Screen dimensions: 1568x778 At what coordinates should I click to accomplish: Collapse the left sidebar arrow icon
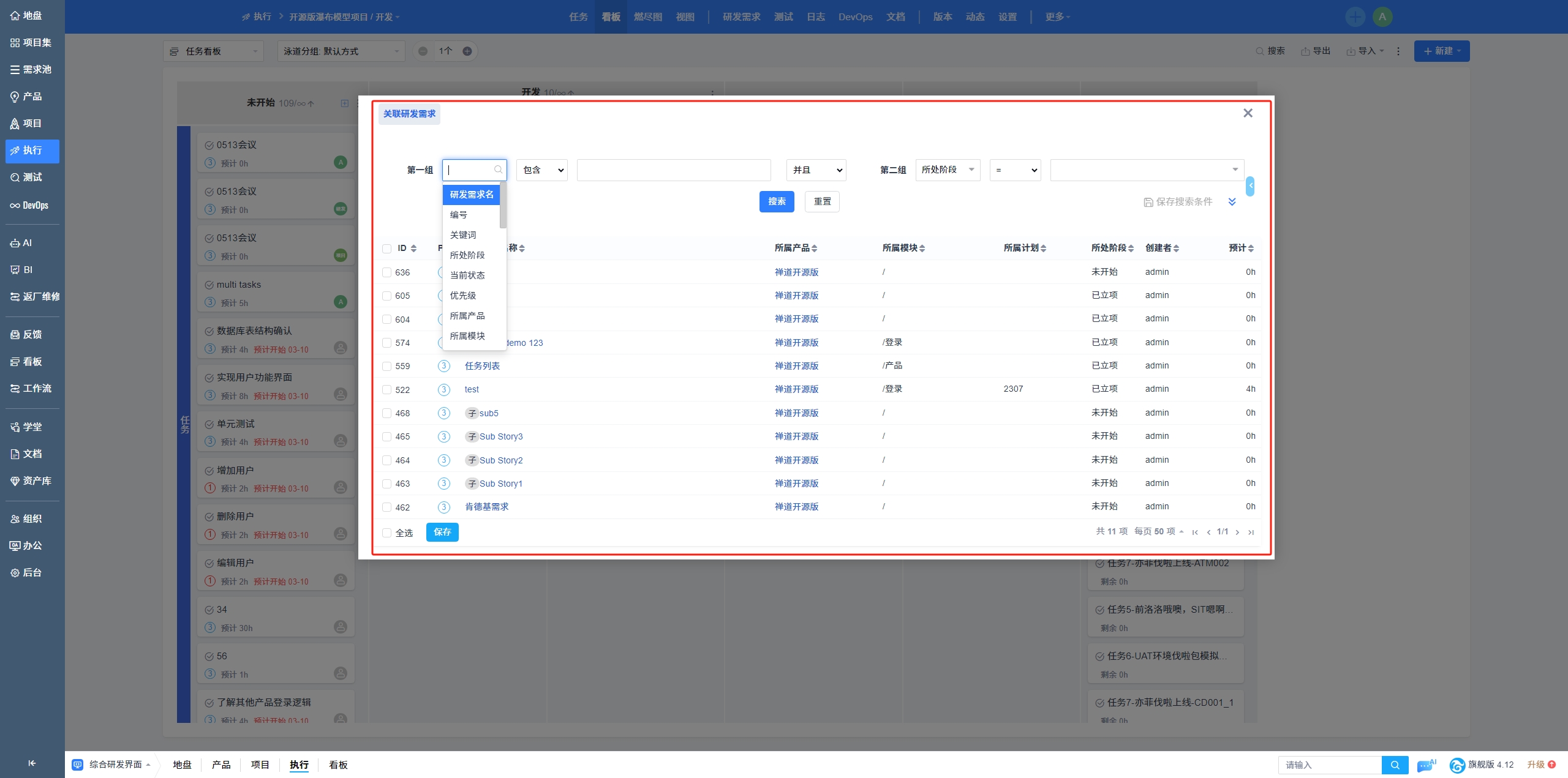pos(32,763)
